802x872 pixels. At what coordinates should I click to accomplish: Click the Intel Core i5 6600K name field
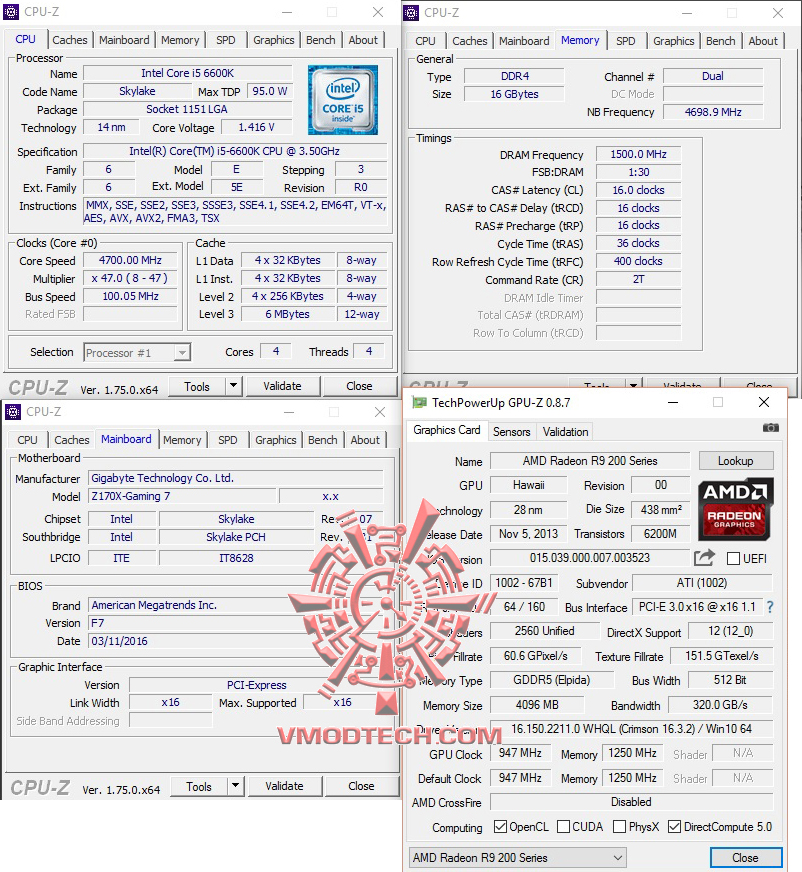tap(187, 73)
